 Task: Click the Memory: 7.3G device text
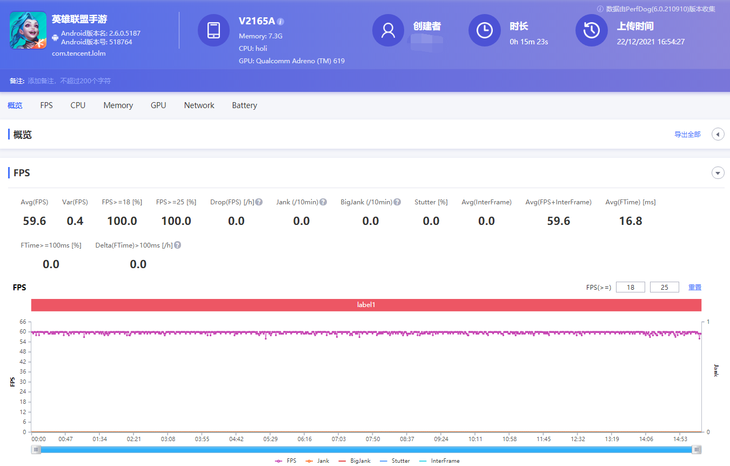click(x=260, y=36)
